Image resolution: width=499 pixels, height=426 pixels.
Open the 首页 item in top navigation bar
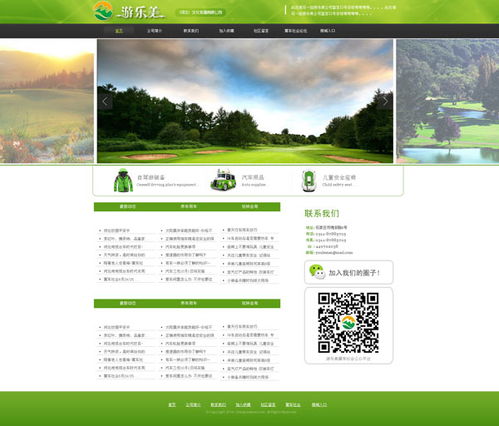[119, 31]
